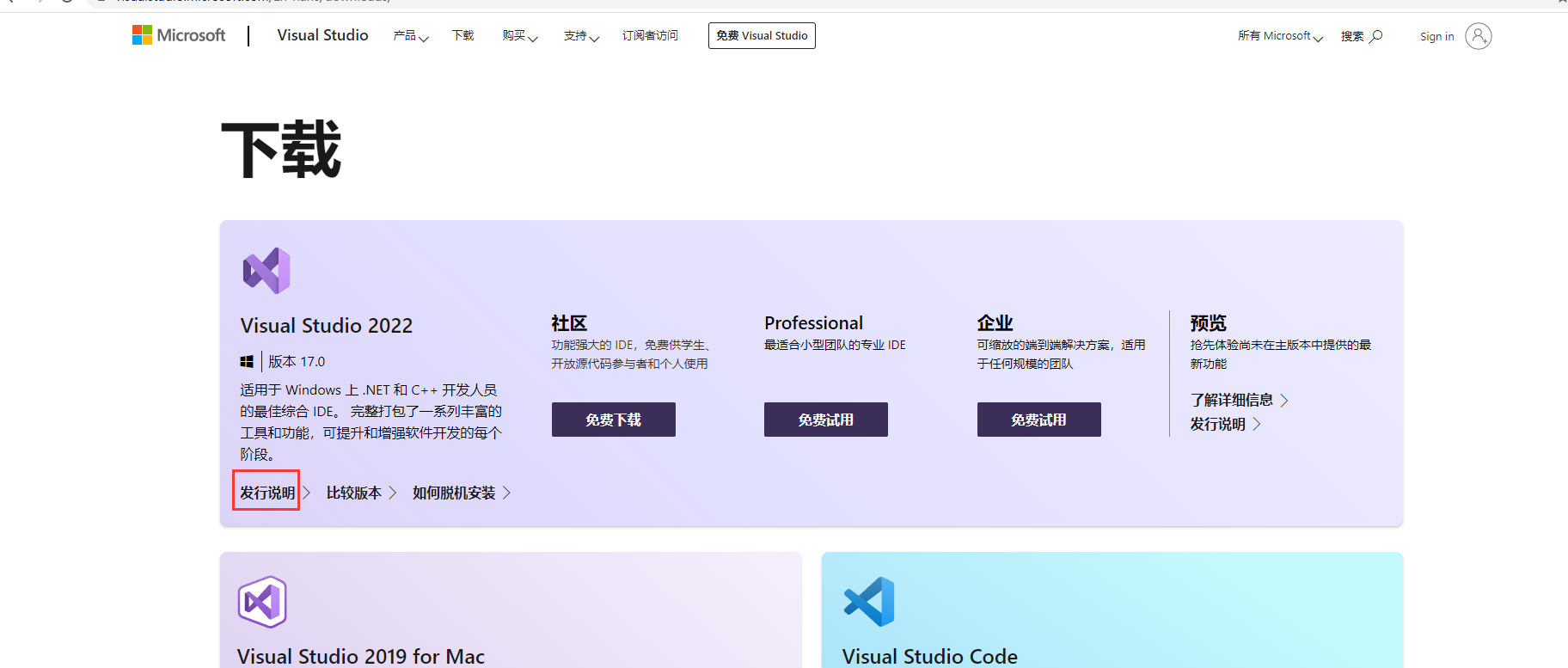Click 免费试用 under Professional
Image resolution: width=1568 pixels, height=668 pixels.
(x=826, y=420)
